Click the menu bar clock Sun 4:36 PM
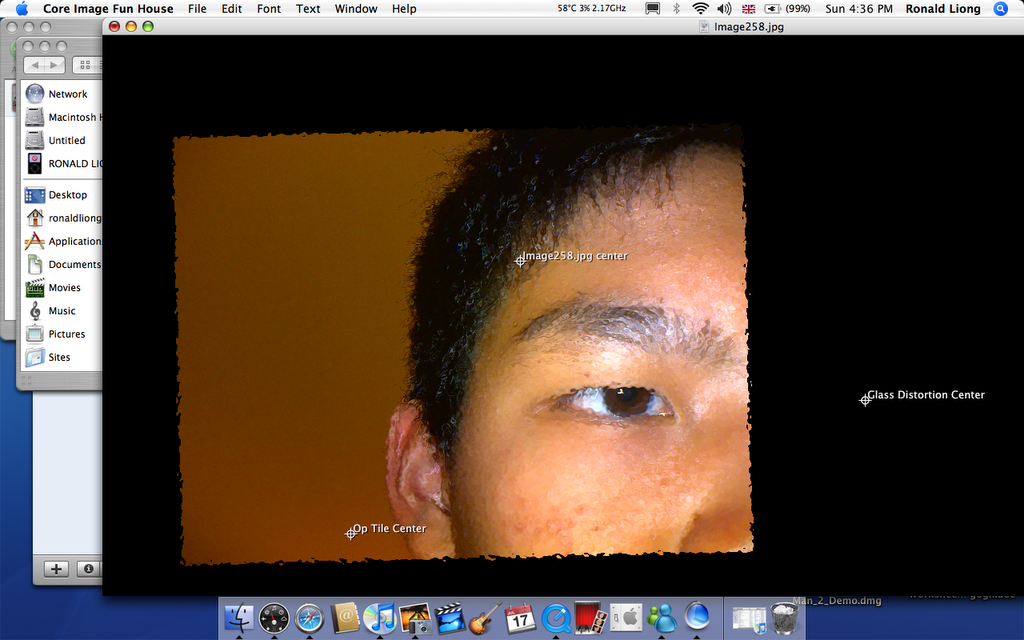Screen dimensions: 1024x640 pyautogui.click(x=859, y=8)
